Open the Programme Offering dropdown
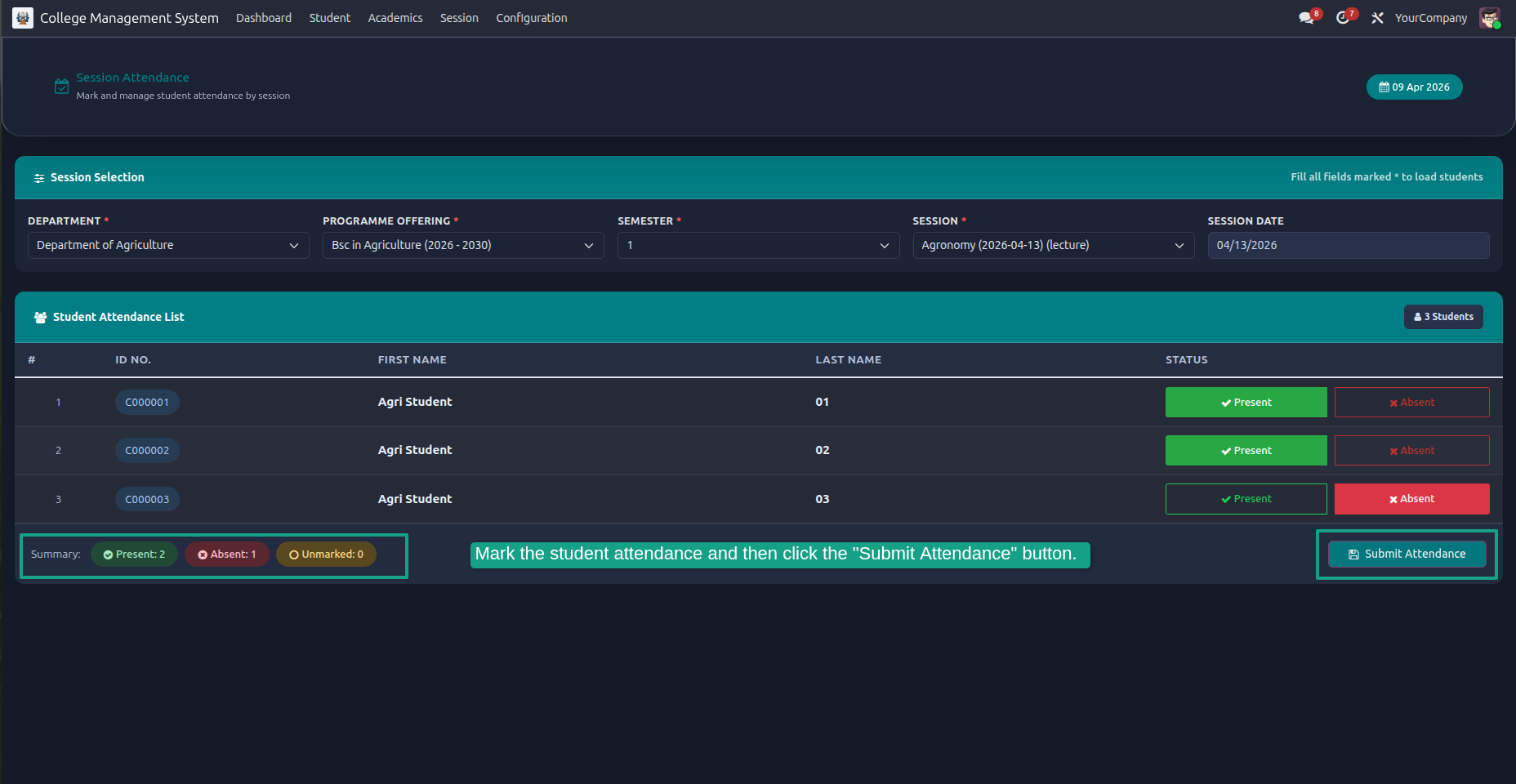 click(x=463, y=245)
